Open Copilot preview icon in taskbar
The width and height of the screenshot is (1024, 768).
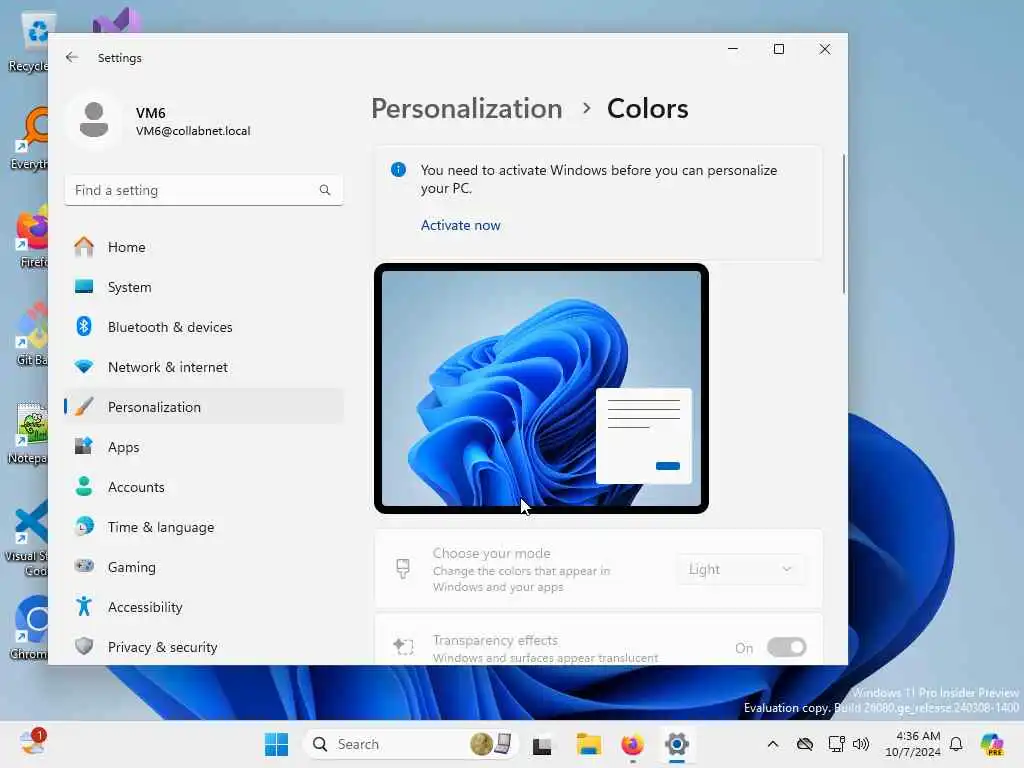point(992,744)
